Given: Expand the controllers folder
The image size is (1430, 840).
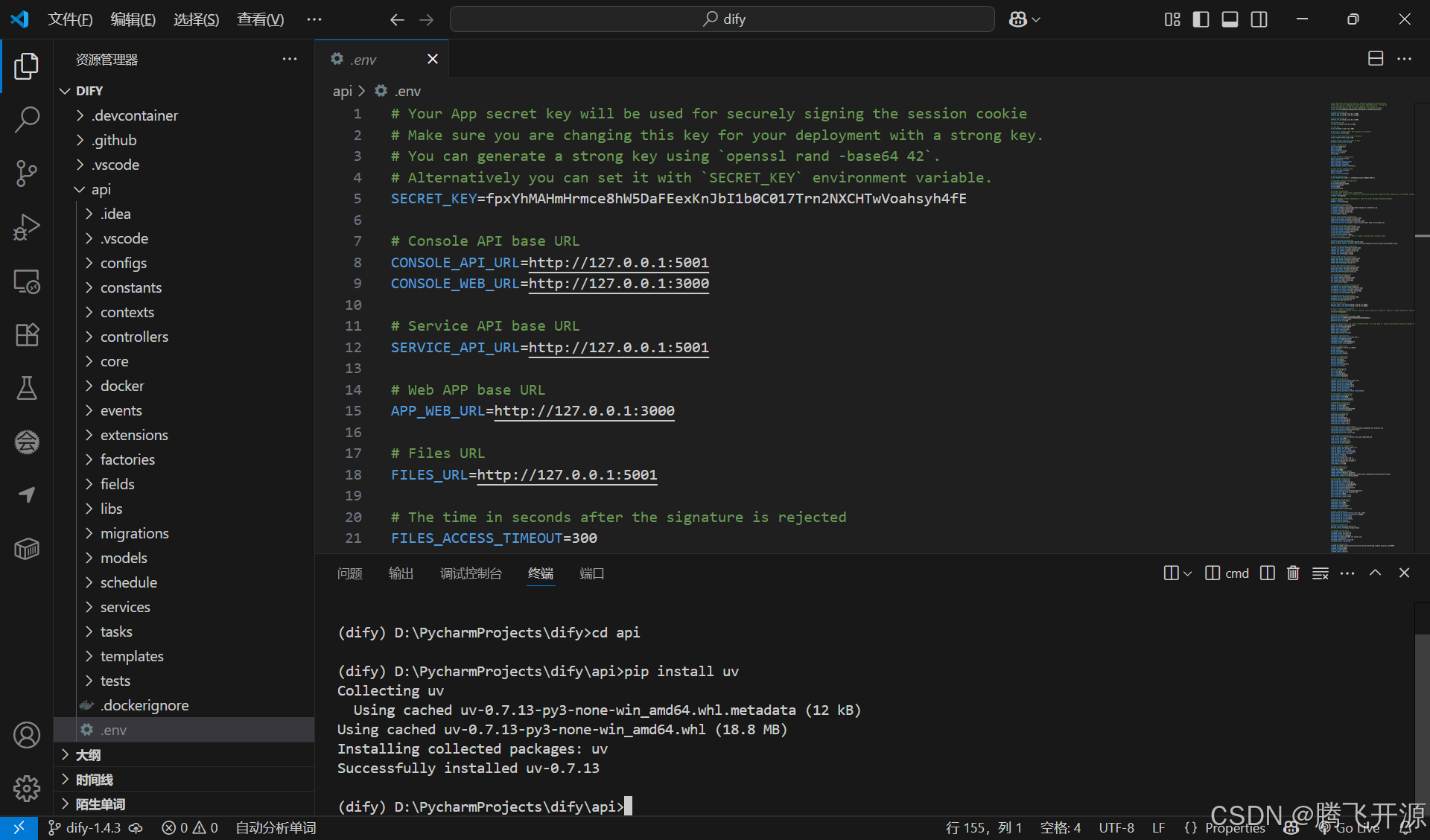Looking at the screenshot, I should pos(134,337).
